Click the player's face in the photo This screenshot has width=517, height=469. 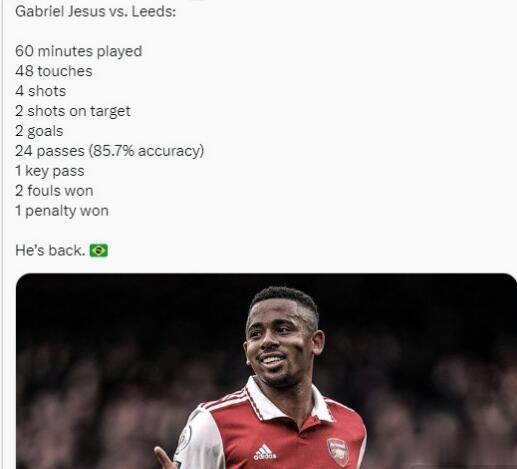coord(278,345)
